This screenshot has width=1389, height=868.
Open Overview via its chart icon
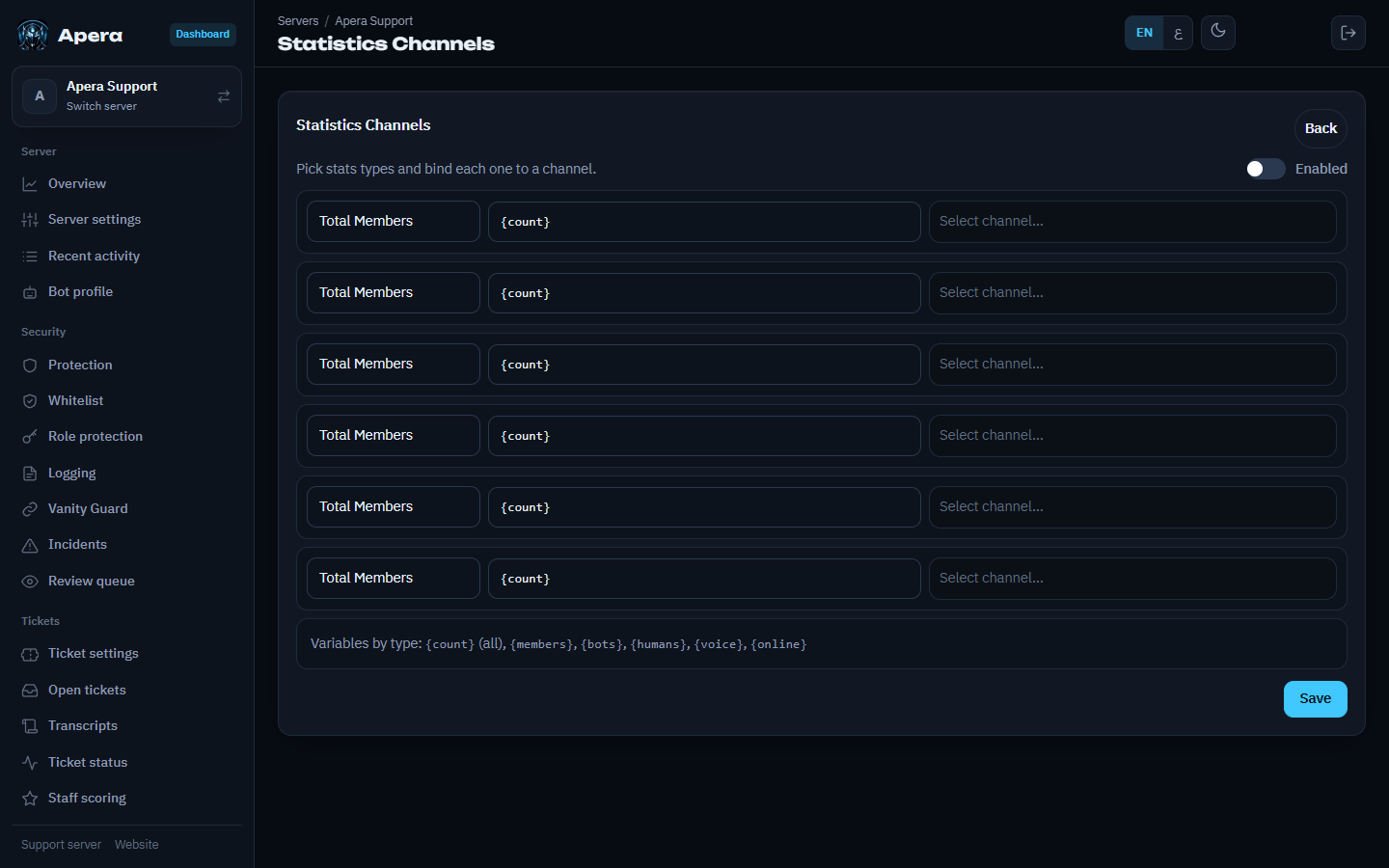pos(30,184)
